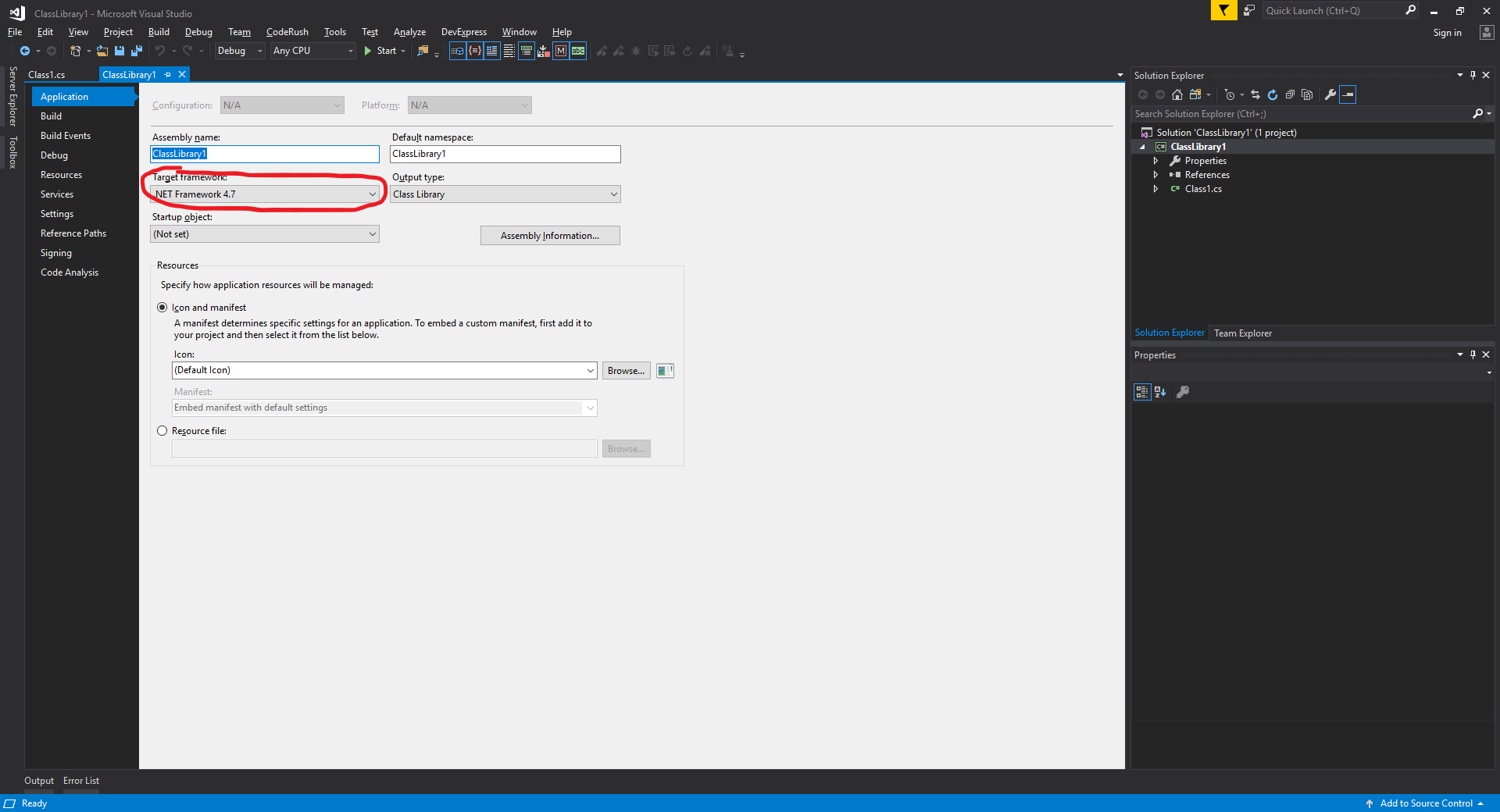Expand the Class1.cs node in Solution Explorer
1500x812 pixels.
pyautogui.click(x=1155, y=189)
